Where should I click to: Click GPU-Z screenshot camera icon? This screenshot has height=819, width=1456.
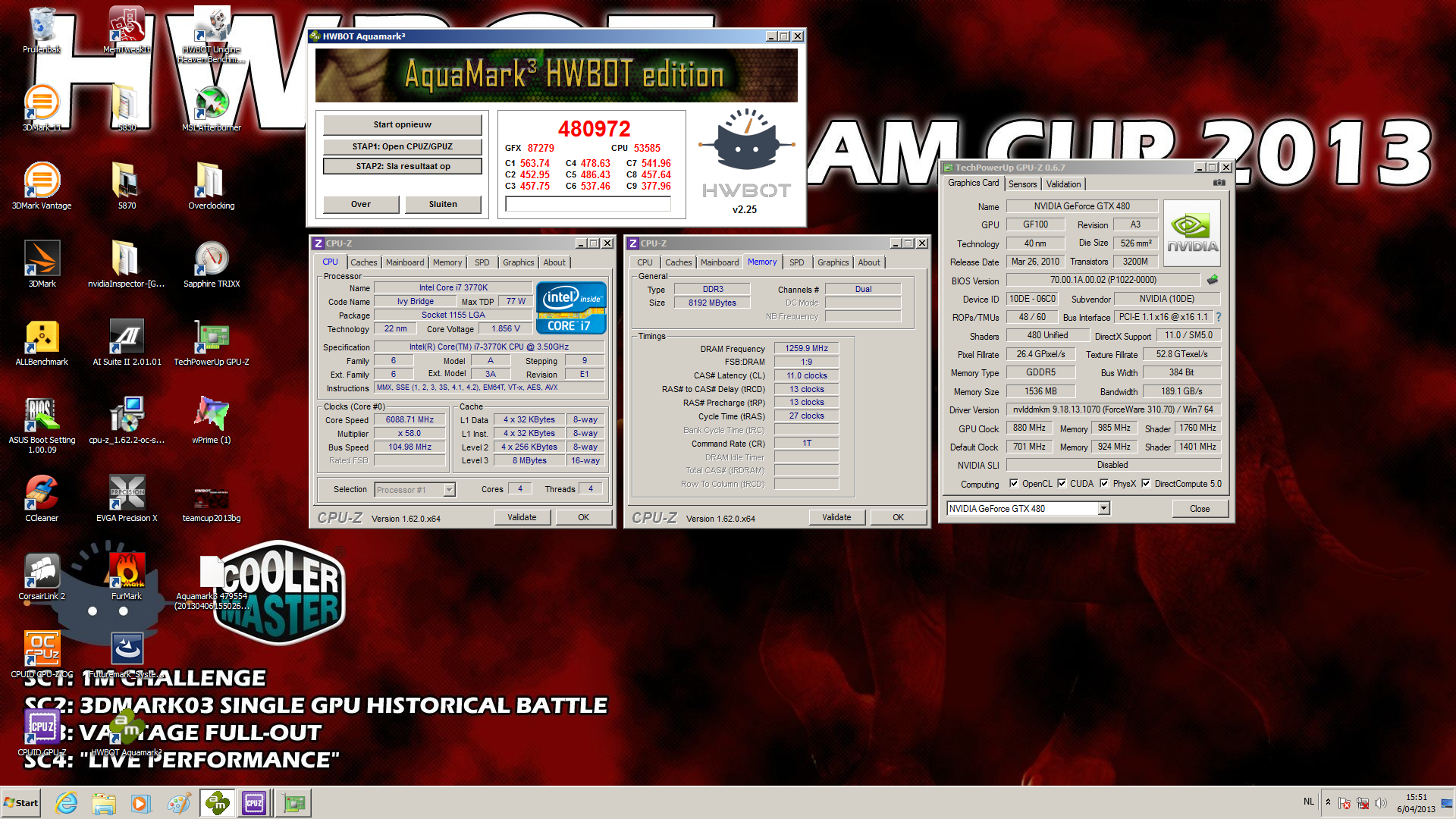(1219, 184)
